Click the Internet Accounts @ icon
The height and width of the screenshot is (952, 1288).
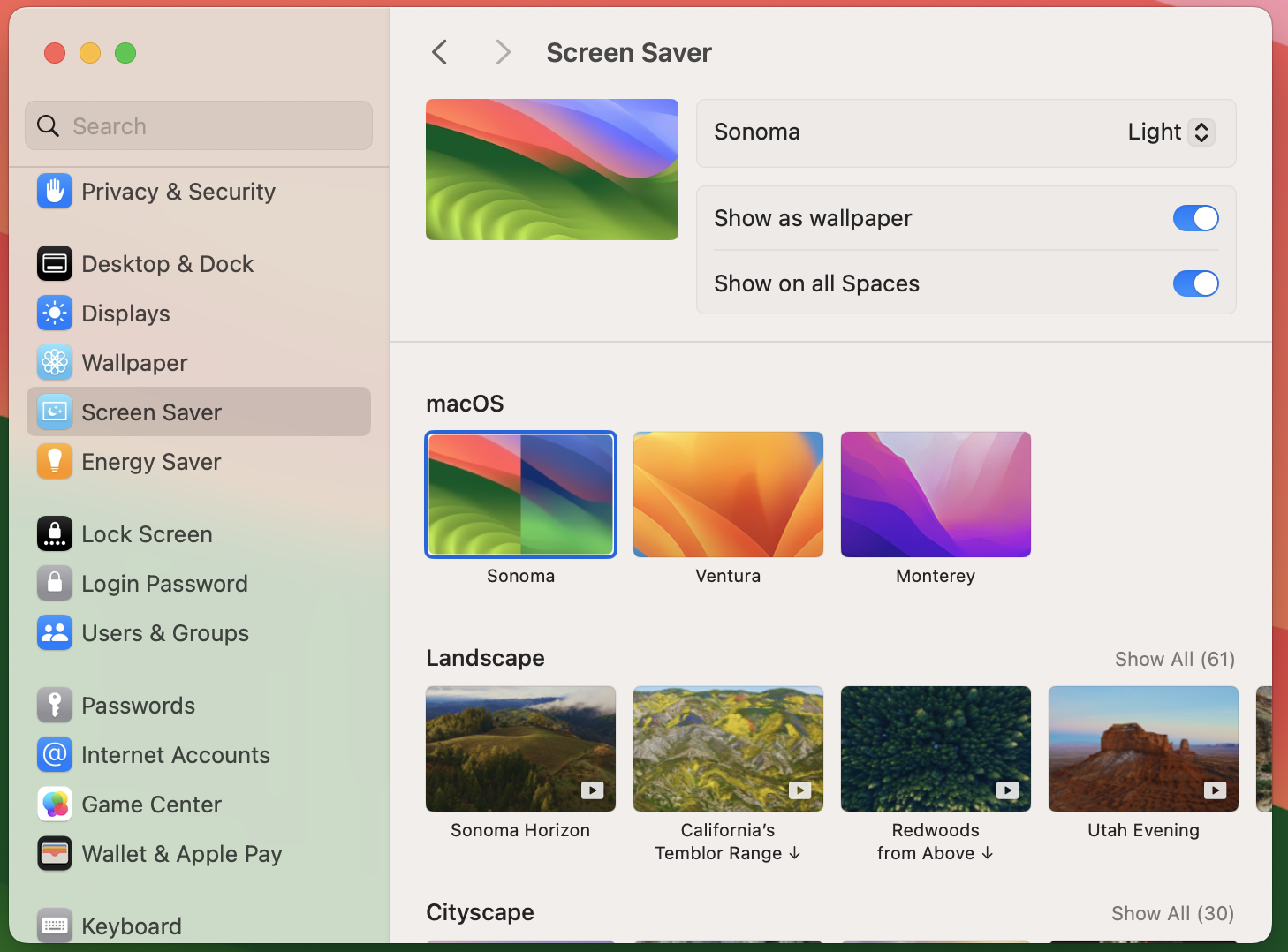click(x=55, y=754)
